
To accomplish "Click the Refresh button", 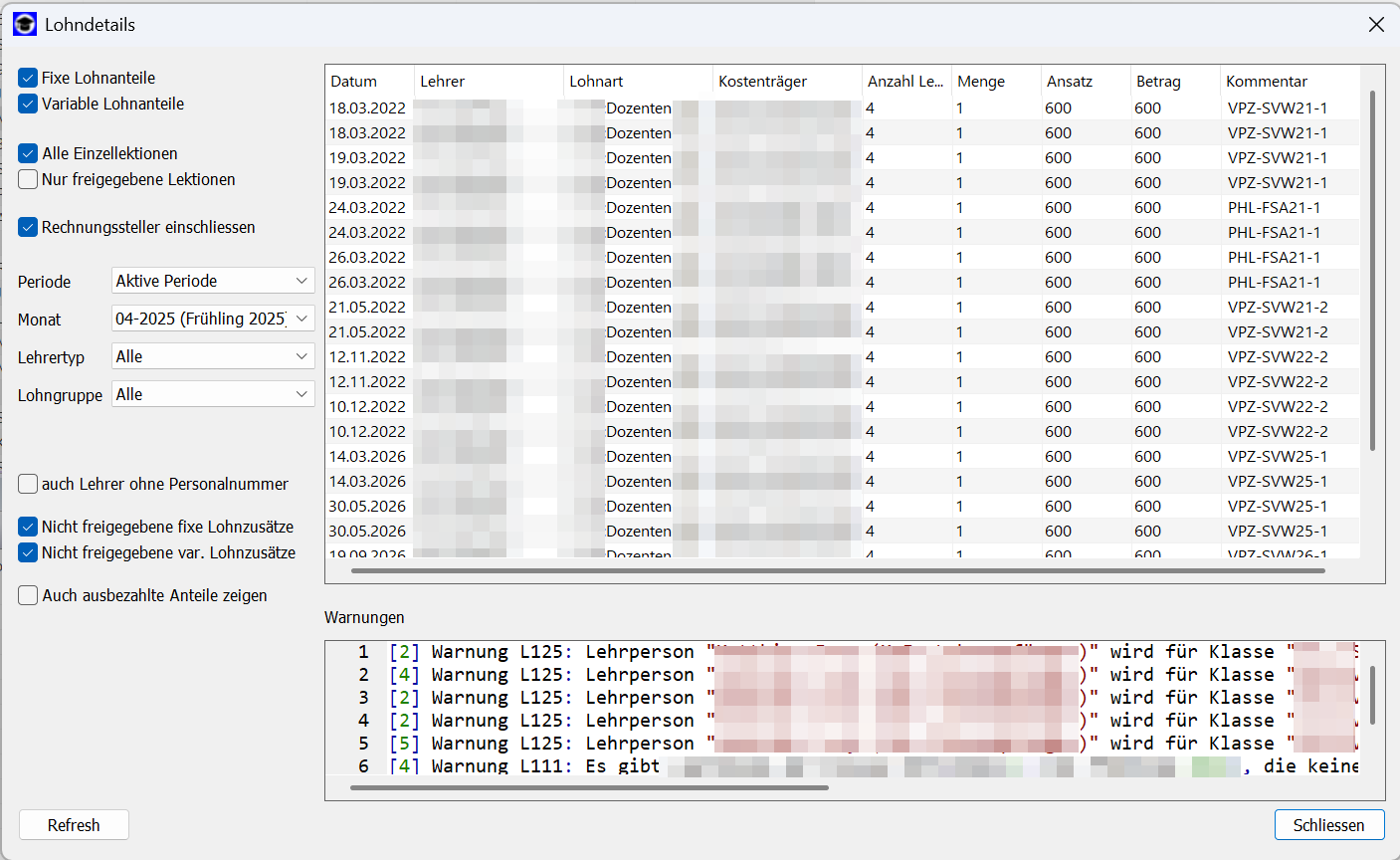I will pyautogui.click(x=74, y=825).
